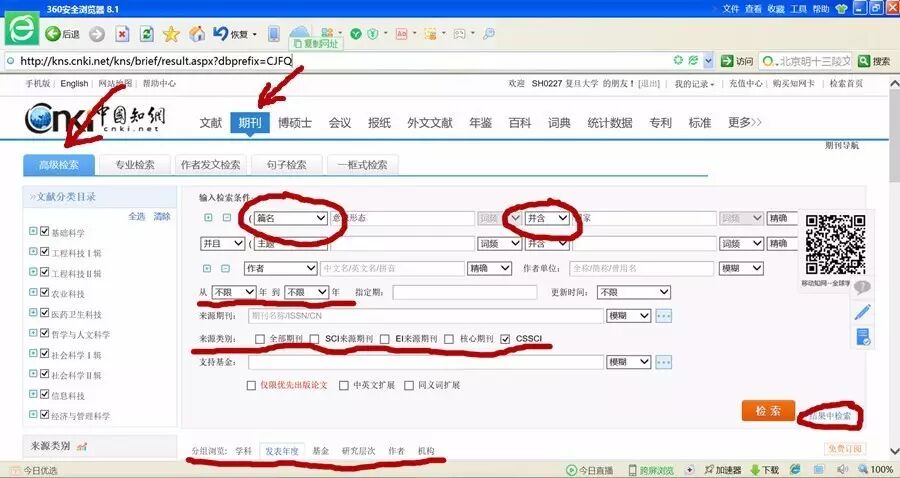The image size is (900, 478).
Task: Click the browser Back button 后退
Action: click(x=63, y=34)
